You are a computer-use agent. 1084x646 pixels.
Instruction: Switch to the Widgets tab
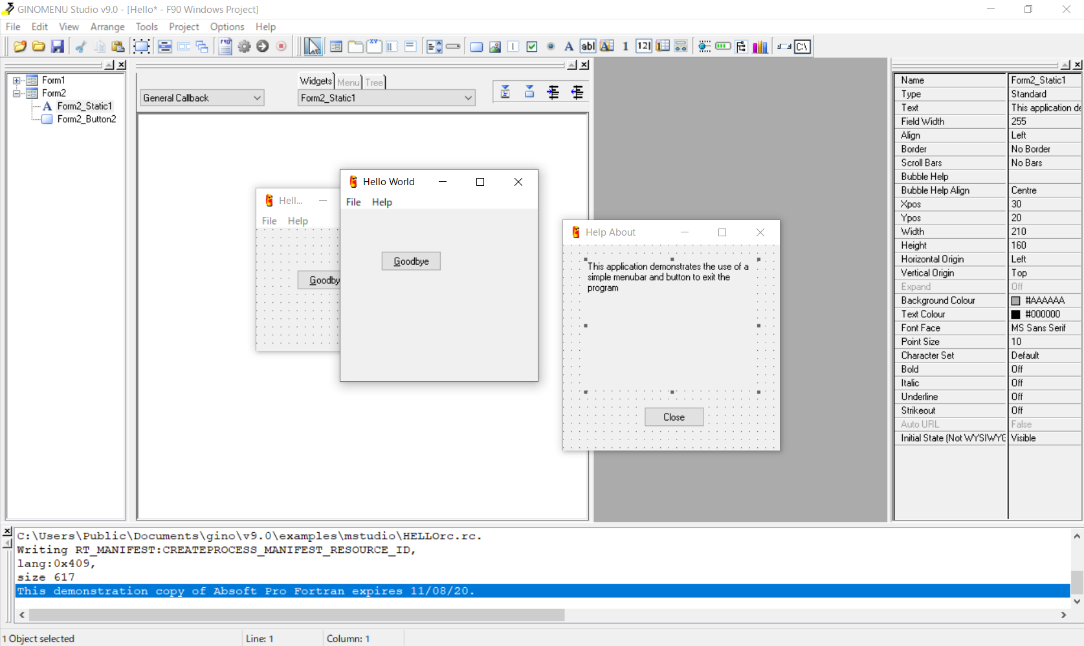coord(316,81)
